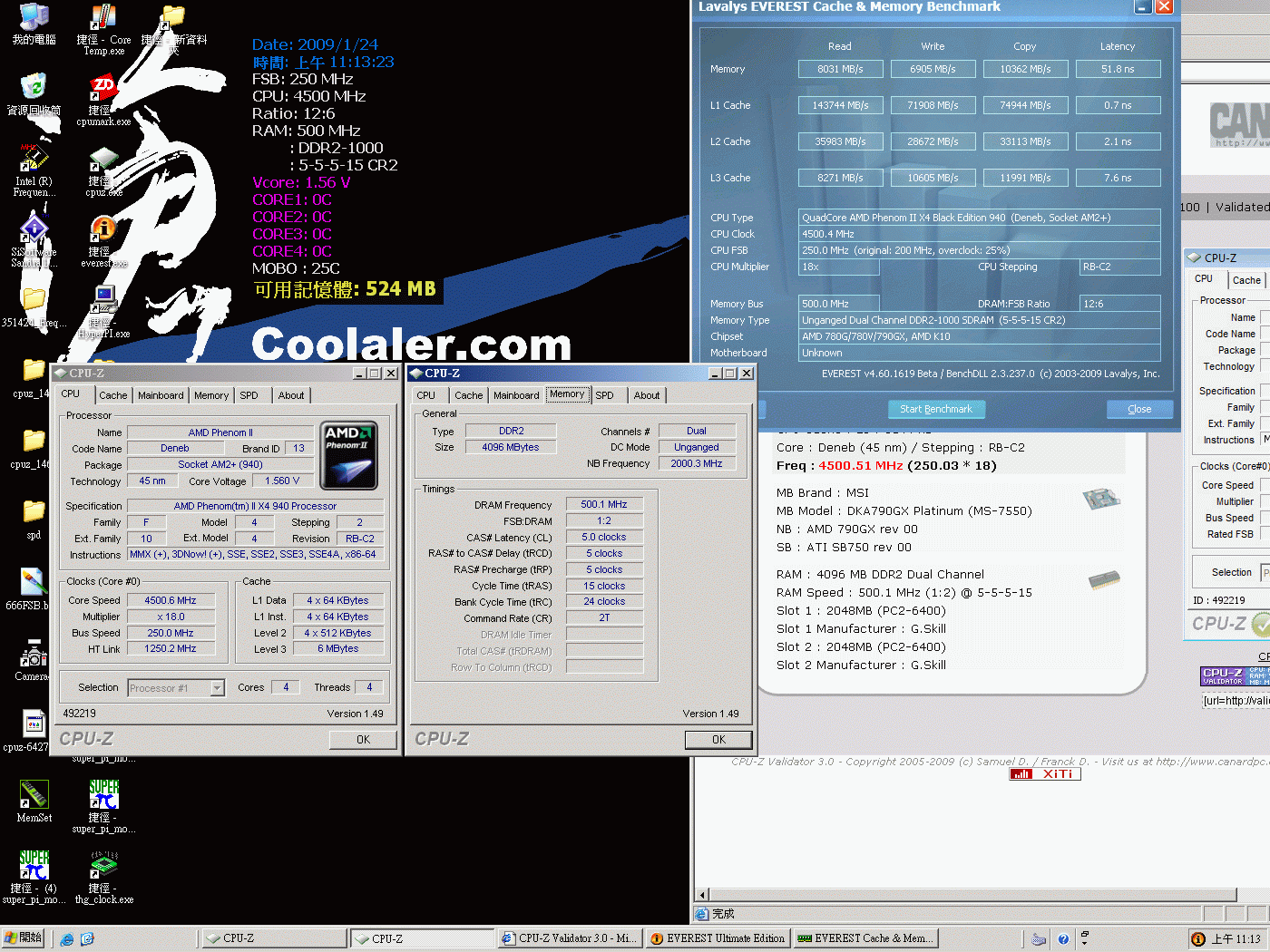The width and height of the screenshot is (1270, 952).
Task: Click the NB Frequency 2000.3 MHz value
Action: [x=697, y=463]
